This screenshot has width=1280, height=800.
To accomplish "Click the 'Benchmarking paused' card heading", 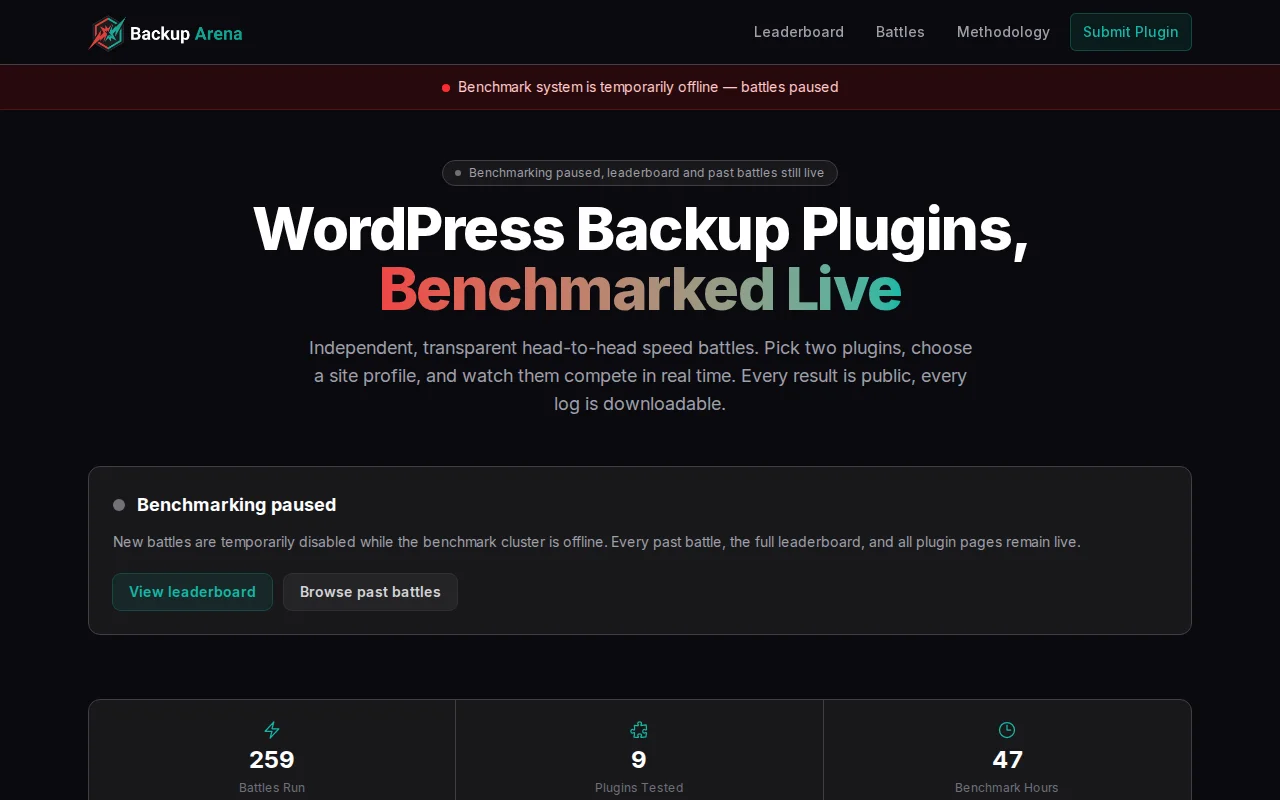I will coord(236,505).
